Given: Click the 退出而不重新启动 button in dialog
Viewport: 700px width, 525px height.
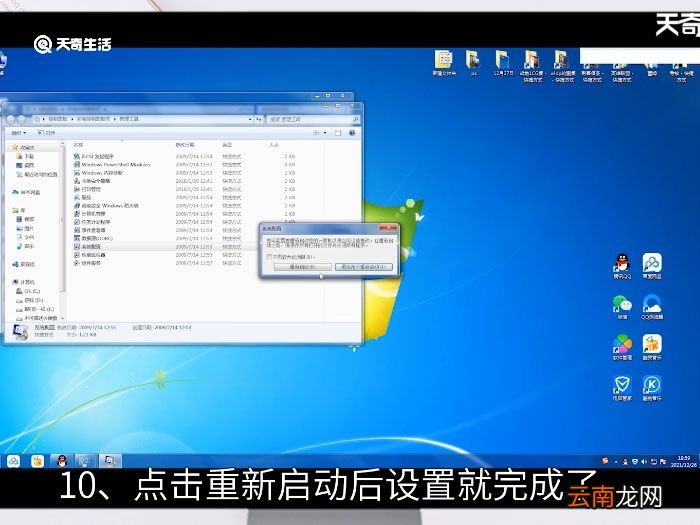Looking at the screenshot, I should pyautogui.click(x=364, y=267).
